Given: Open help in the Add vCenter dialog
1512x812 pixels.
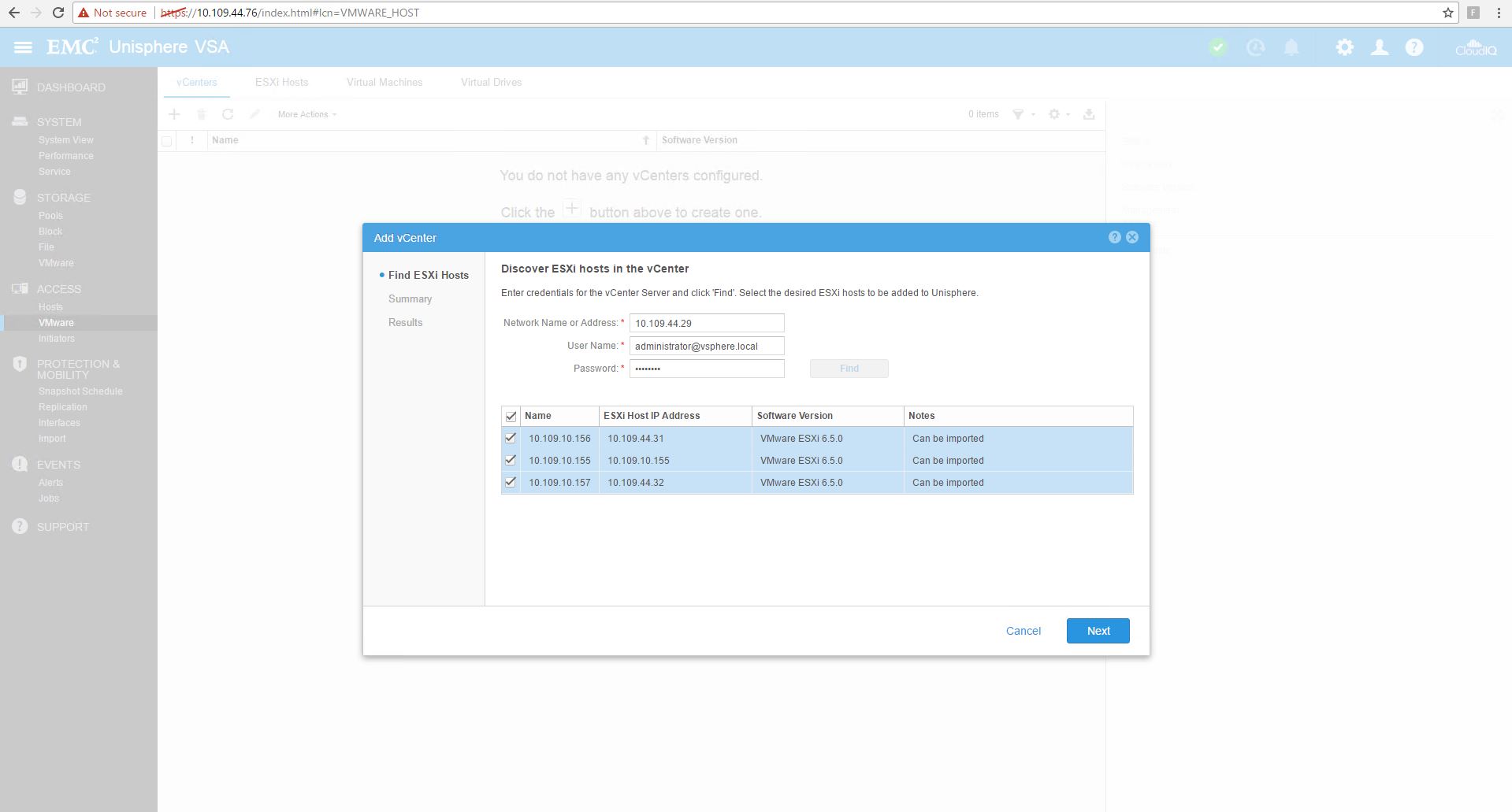Looking at the screenshot, I should [x=1114, y=237].
